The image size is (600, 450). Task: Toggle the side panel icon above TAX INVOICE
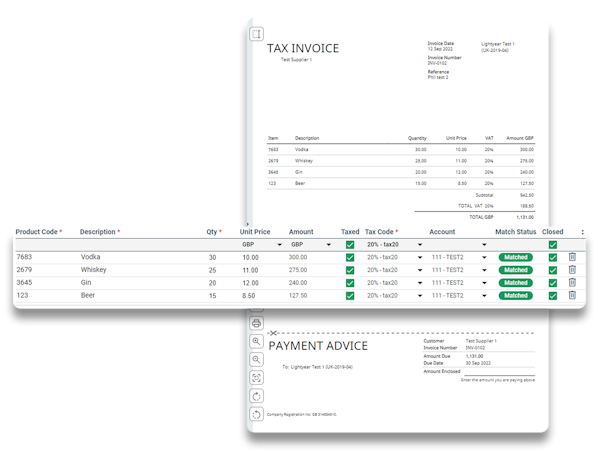click(x=256, y=34)
